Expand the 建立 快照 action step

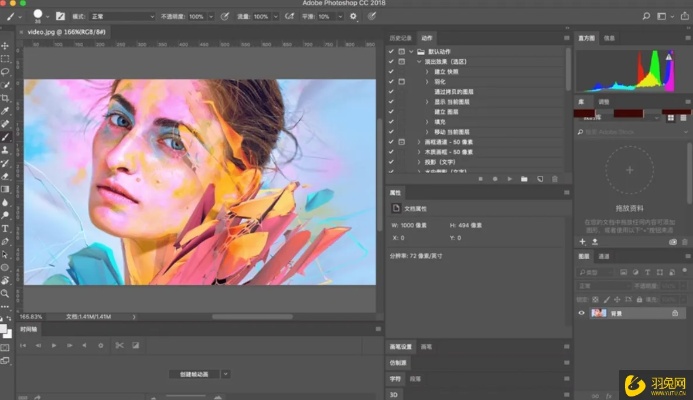click(x=427, y=72)
